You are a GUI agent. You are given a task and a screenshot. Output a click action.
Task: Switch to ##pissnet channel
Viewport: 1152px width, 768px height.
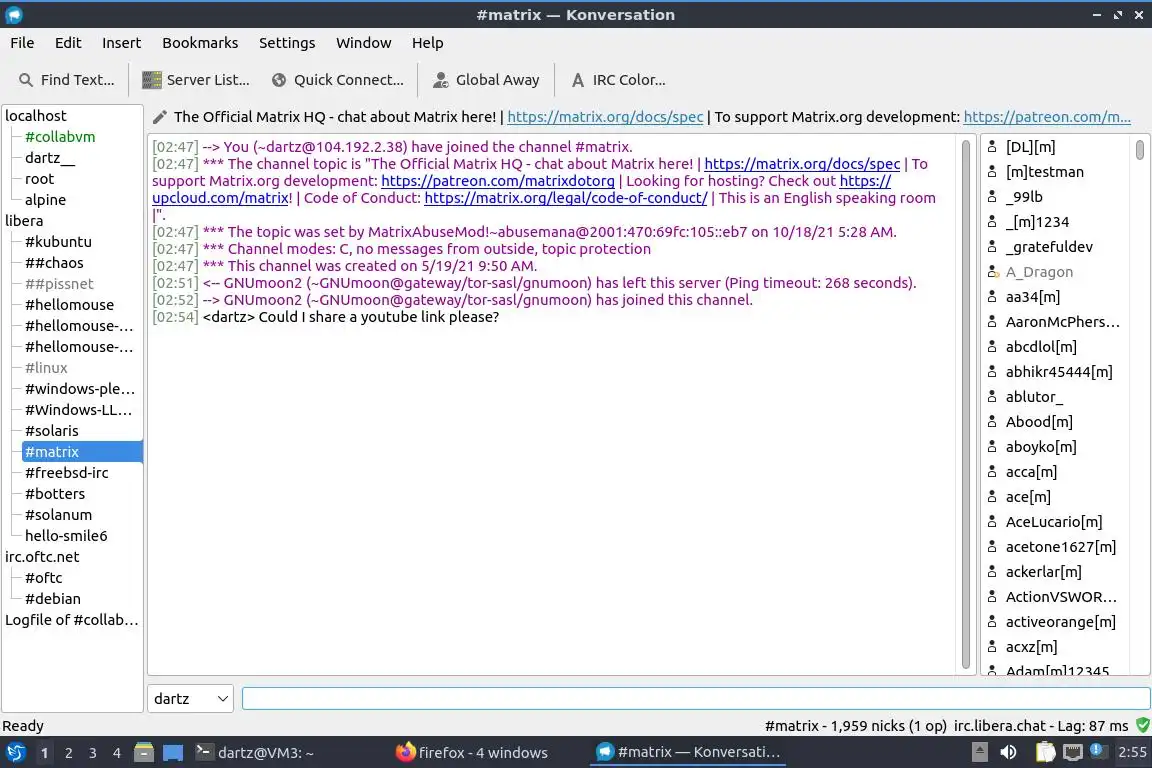pyautogui.click(x=59, y=284)
